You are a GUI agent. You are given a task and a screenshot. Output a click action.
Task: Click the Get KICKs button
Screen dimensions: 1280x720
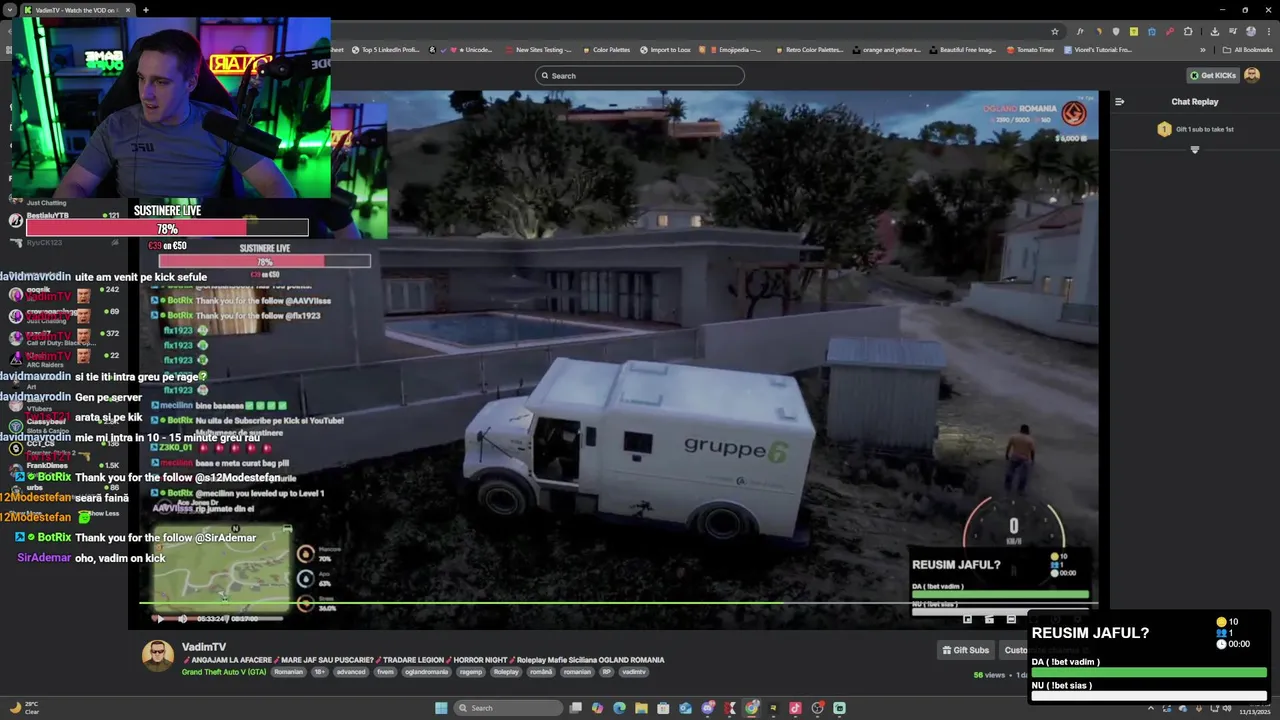(1213, 76)
